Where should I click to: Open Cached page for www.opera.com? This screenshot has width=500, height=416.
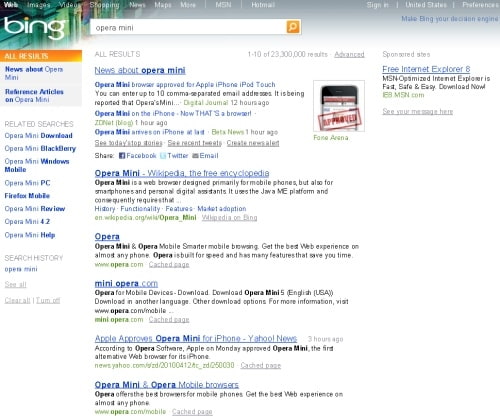pos(169,265)
